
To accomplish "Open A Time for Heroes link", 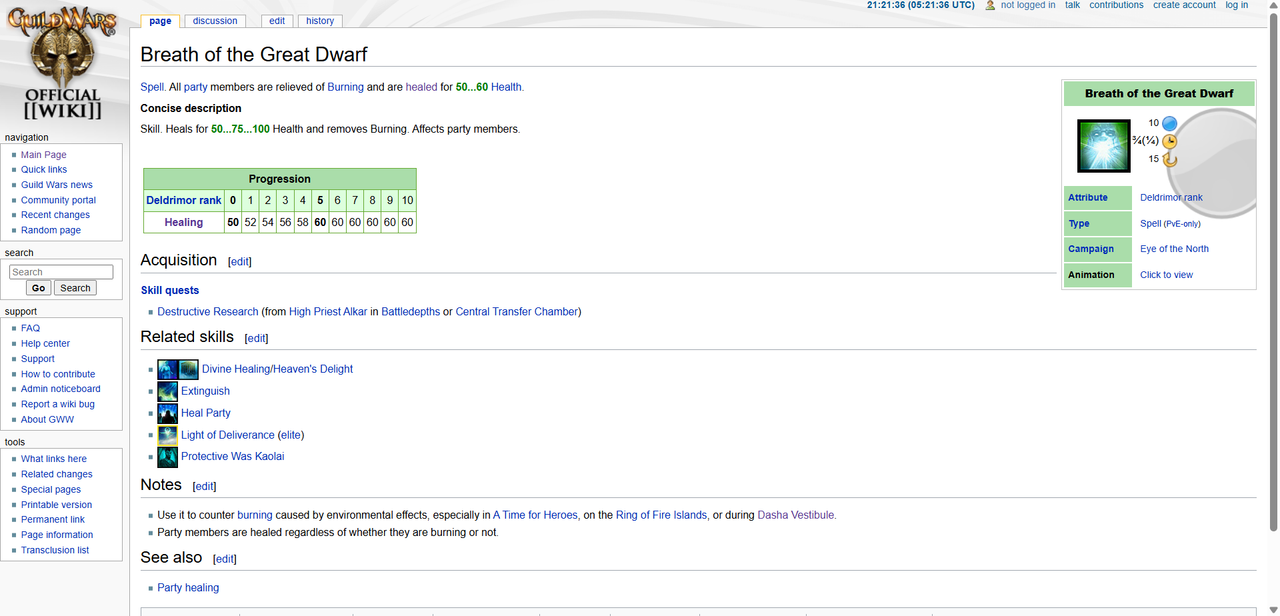I will 535,515.
